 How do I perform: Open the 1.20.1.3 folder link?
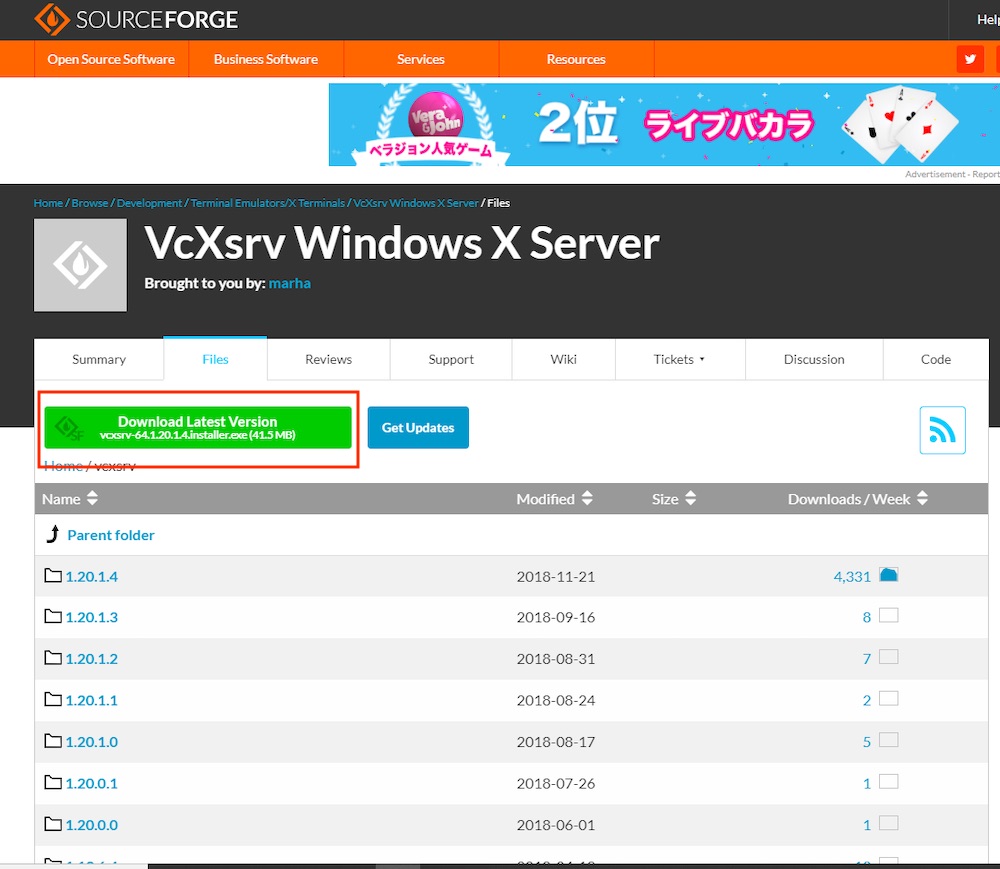92,617
